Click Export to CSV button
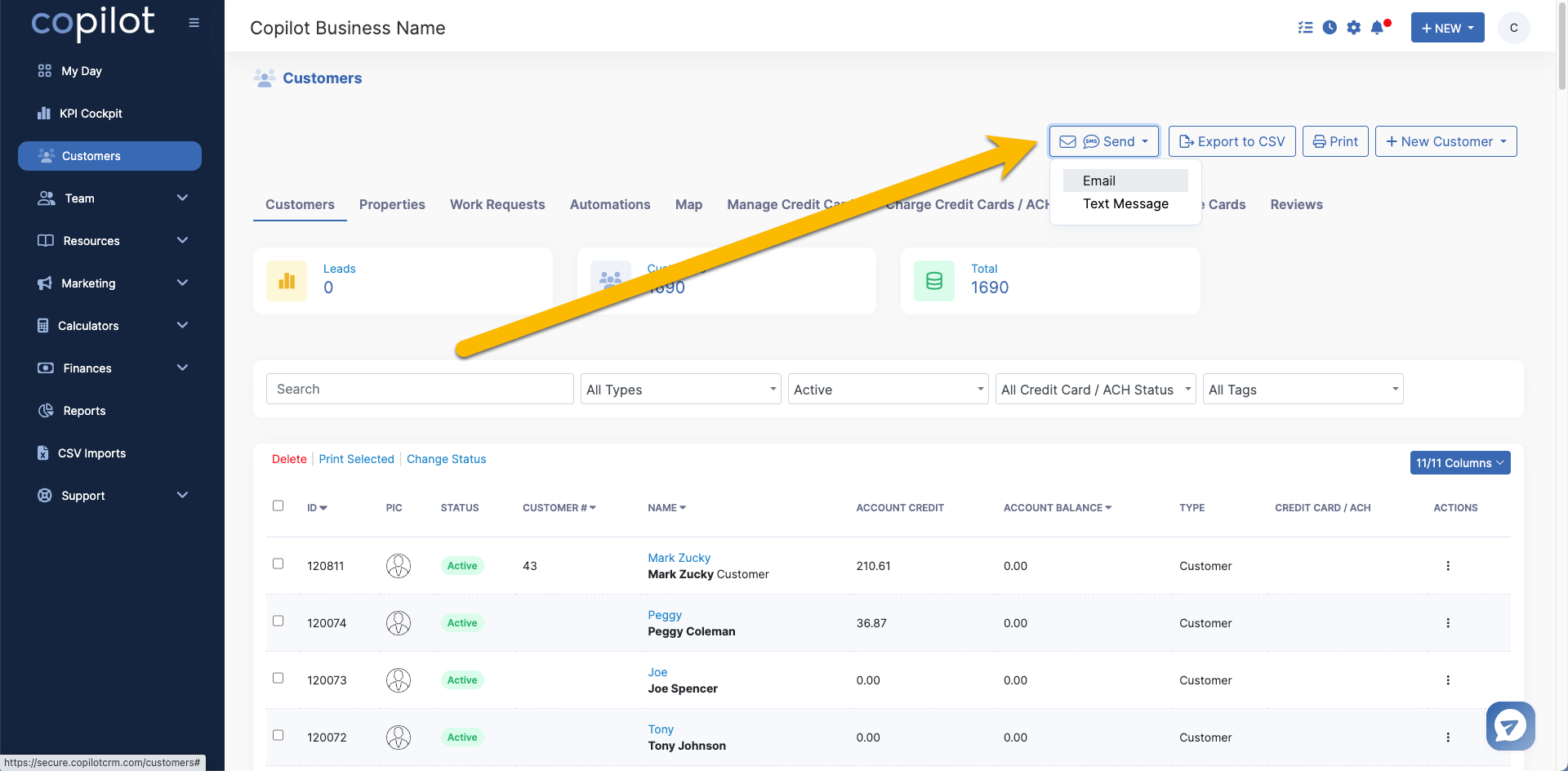 point(1232,141)
